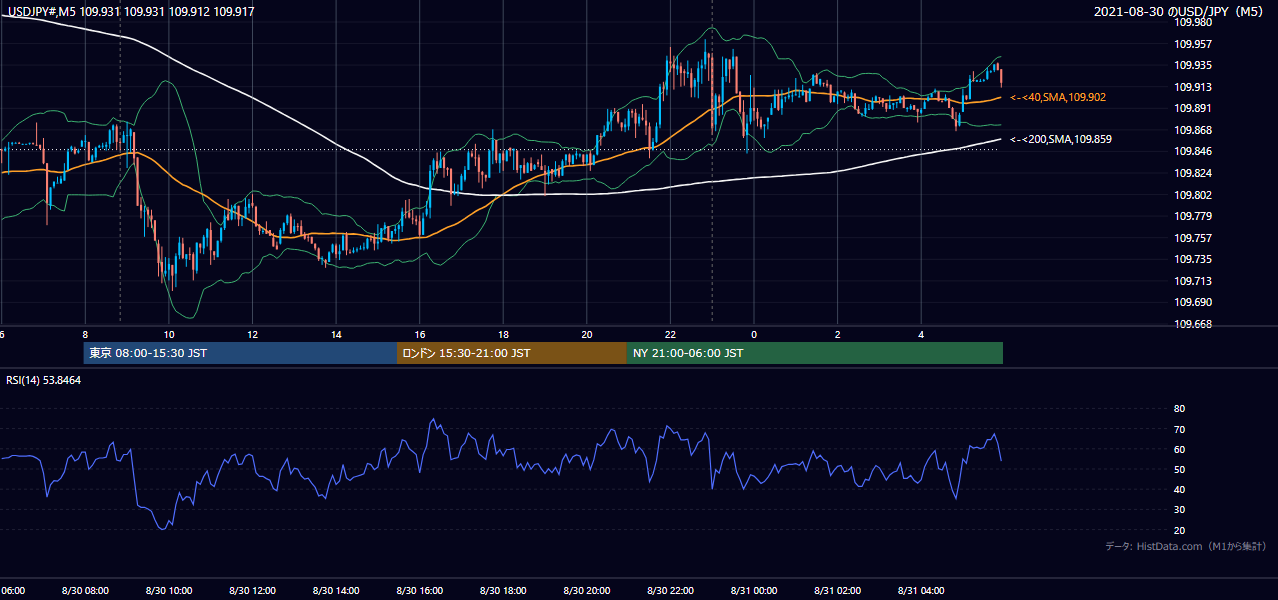Click the 109.846 price axis label

1193,152
